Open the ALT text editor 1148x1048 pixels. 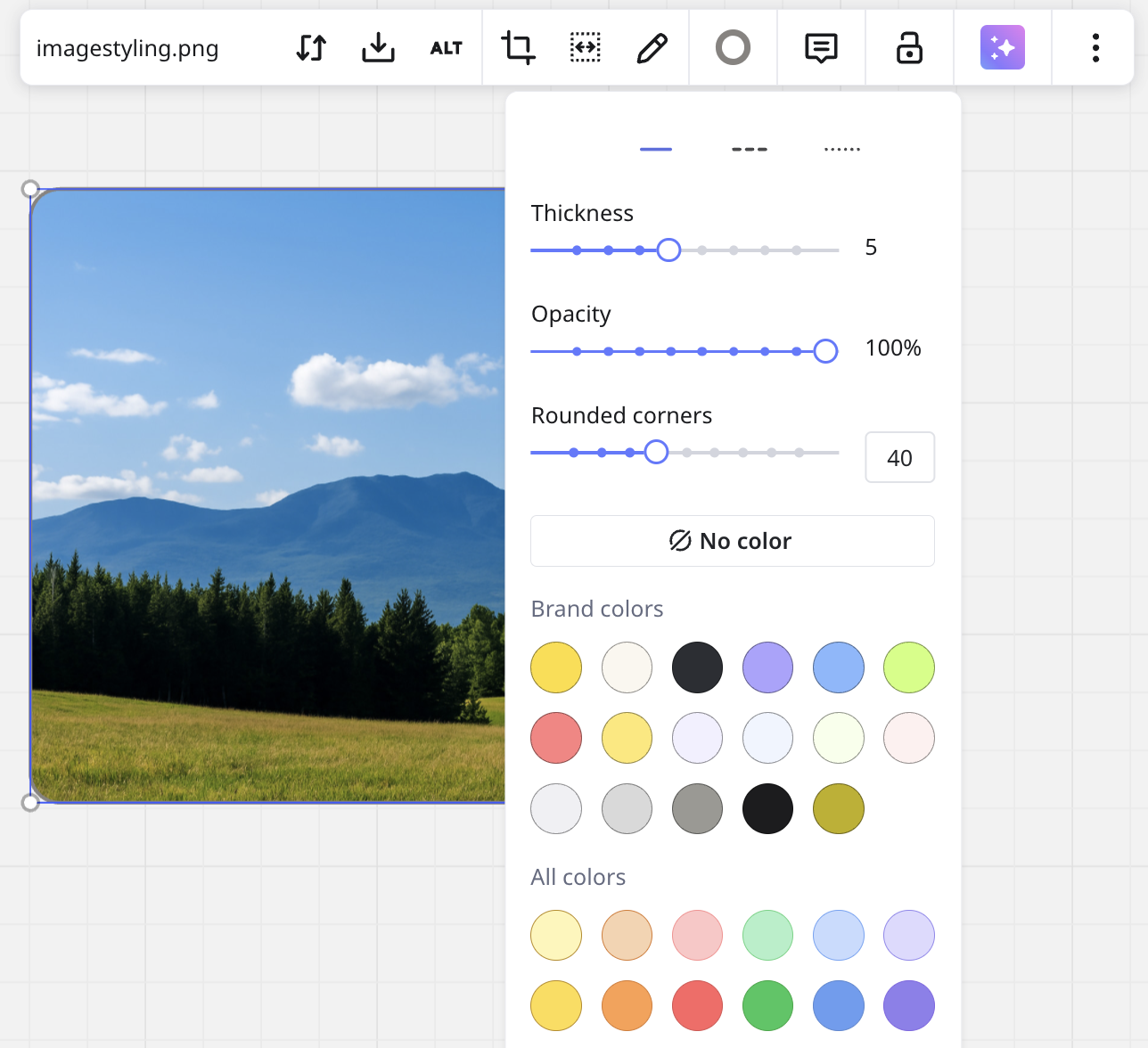click(x=446, y=48)
